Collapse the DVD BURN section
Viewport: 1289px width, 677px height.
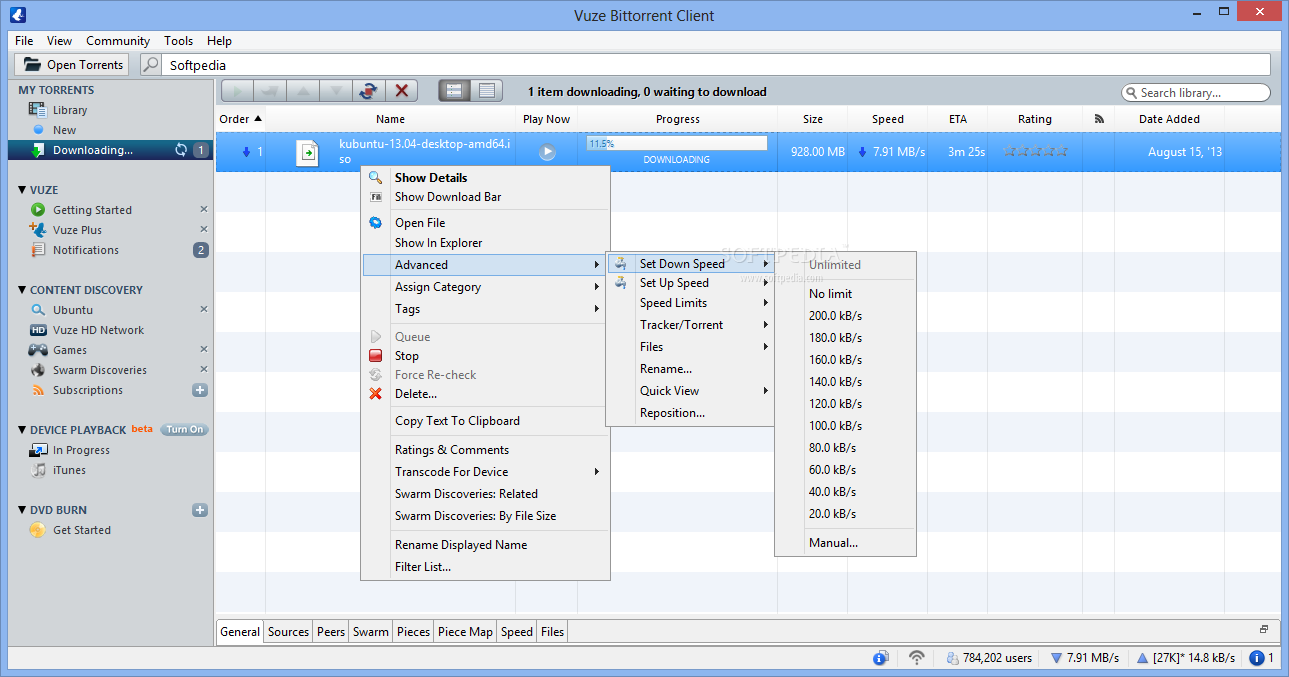22,510
